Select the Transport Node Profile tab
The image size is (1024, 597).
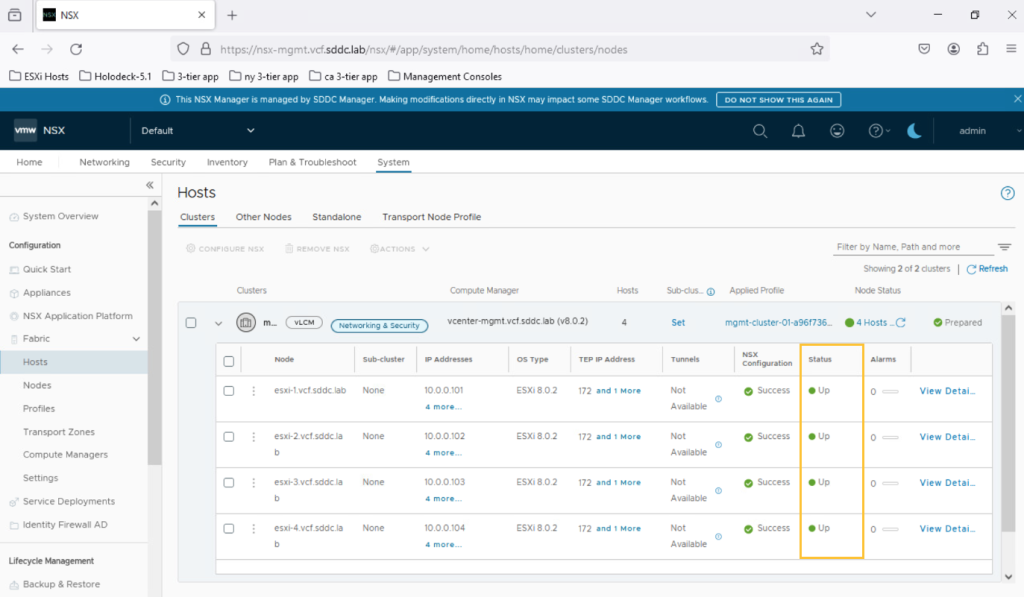coord(432,217)
